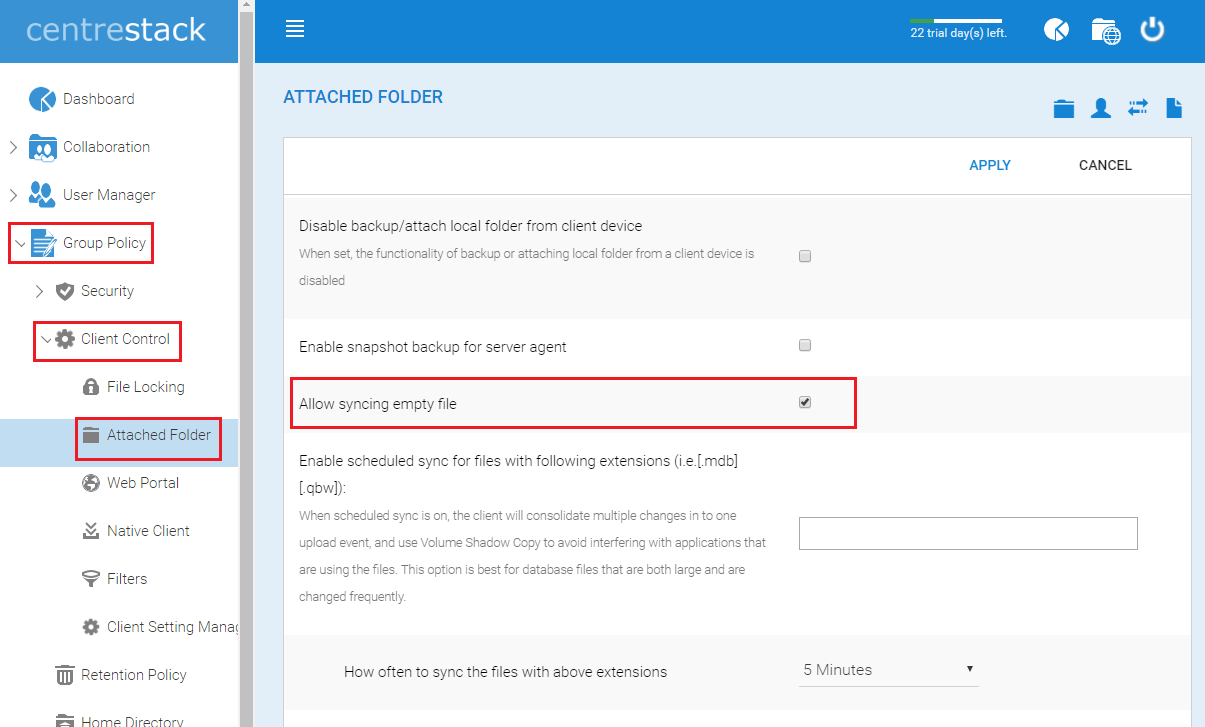Click 'Enable scheduled sync for files' label
This screenshot has width=1205, height=727.
point(518,475)
